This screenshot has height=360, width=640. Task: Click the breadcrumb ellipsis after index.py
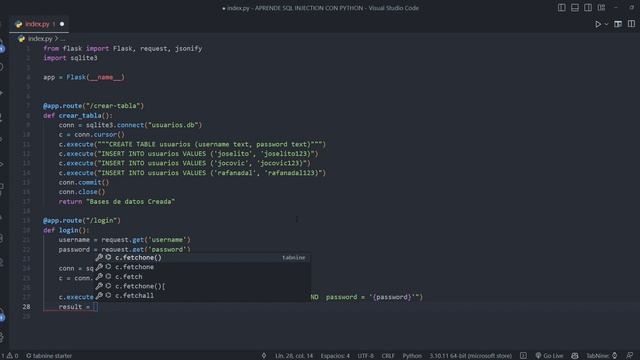[x=62, y=39]
